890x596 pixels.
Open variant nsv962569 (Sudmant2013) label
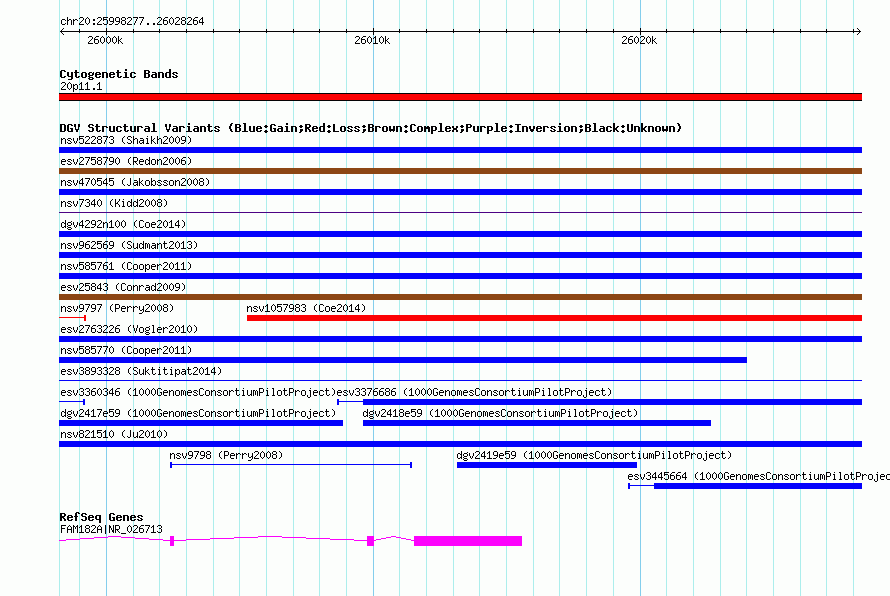point(129,245)
